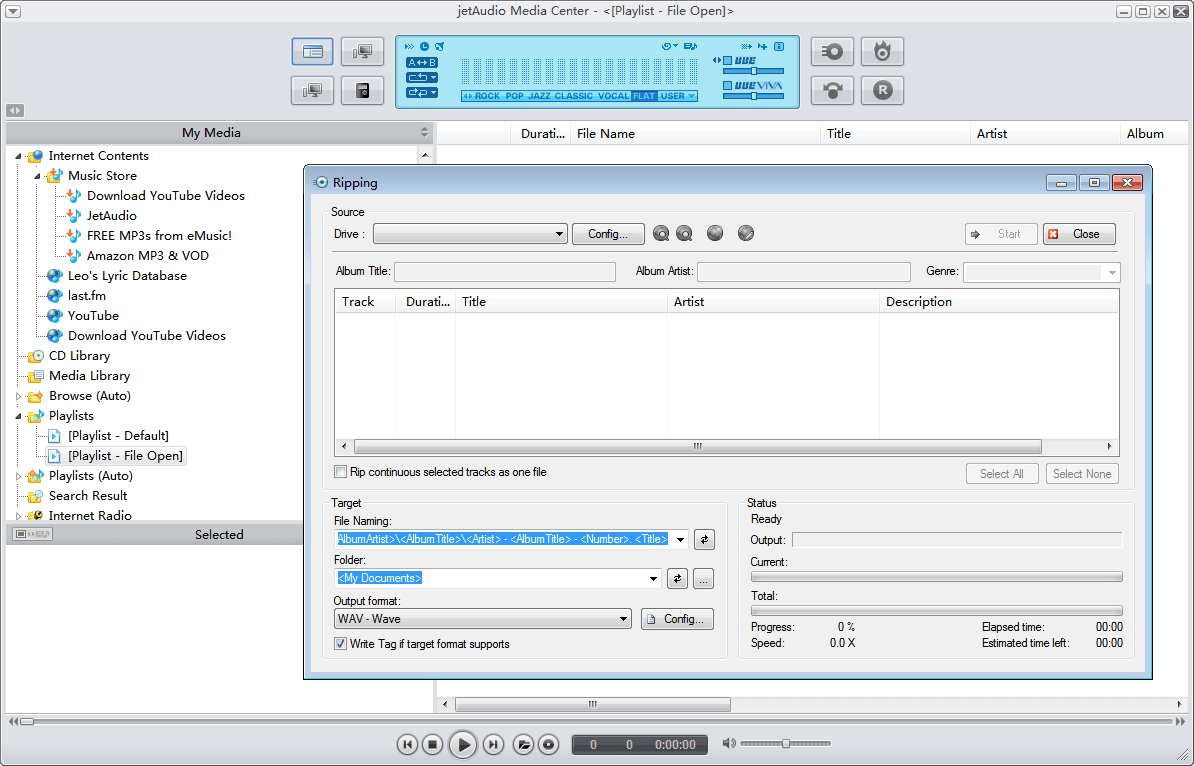The height and width of the screenshot is (766, 1194).
Task: Uncheck Write Tag if target format supports
Action: 340,644
